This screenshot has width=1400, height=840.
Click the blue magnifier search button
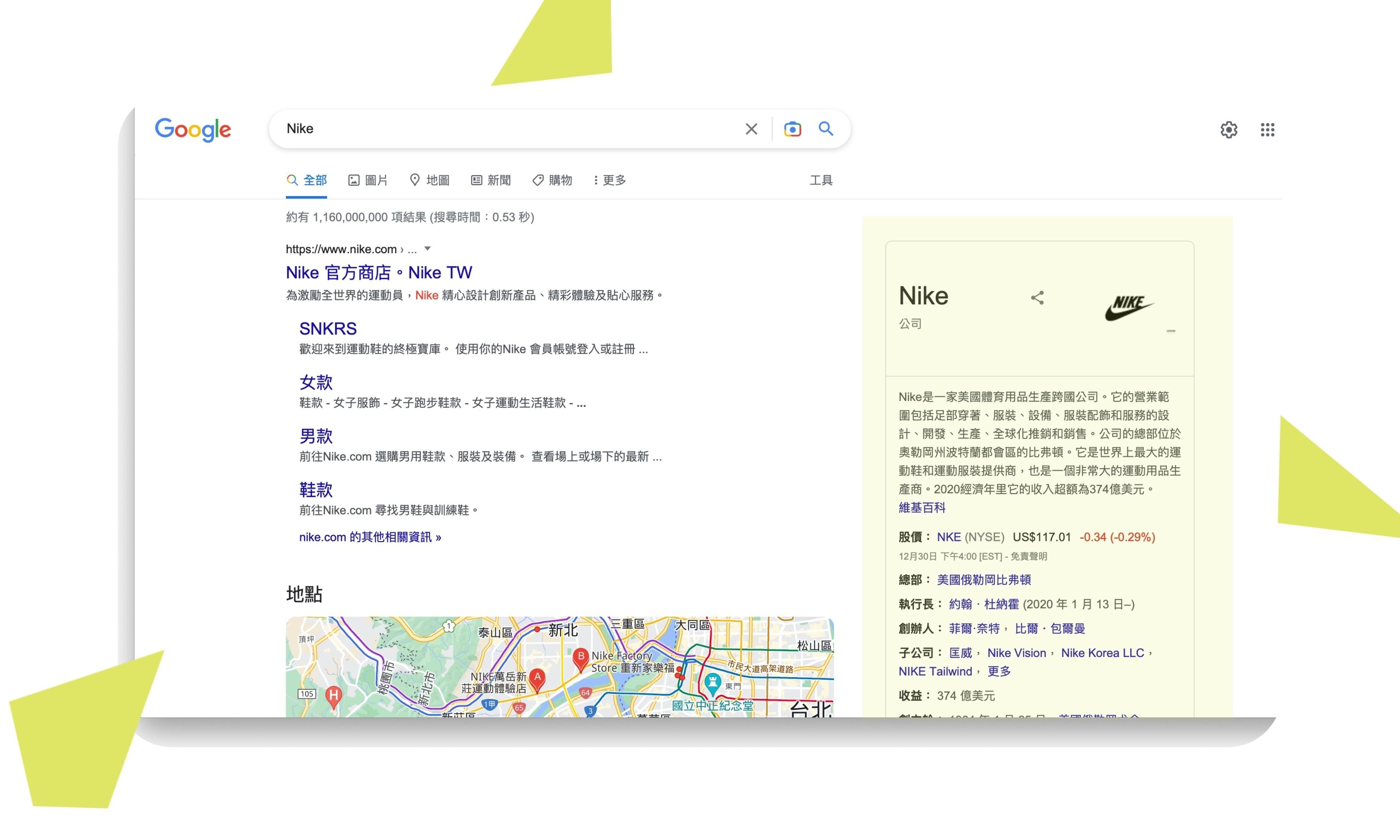coord(826,129)
